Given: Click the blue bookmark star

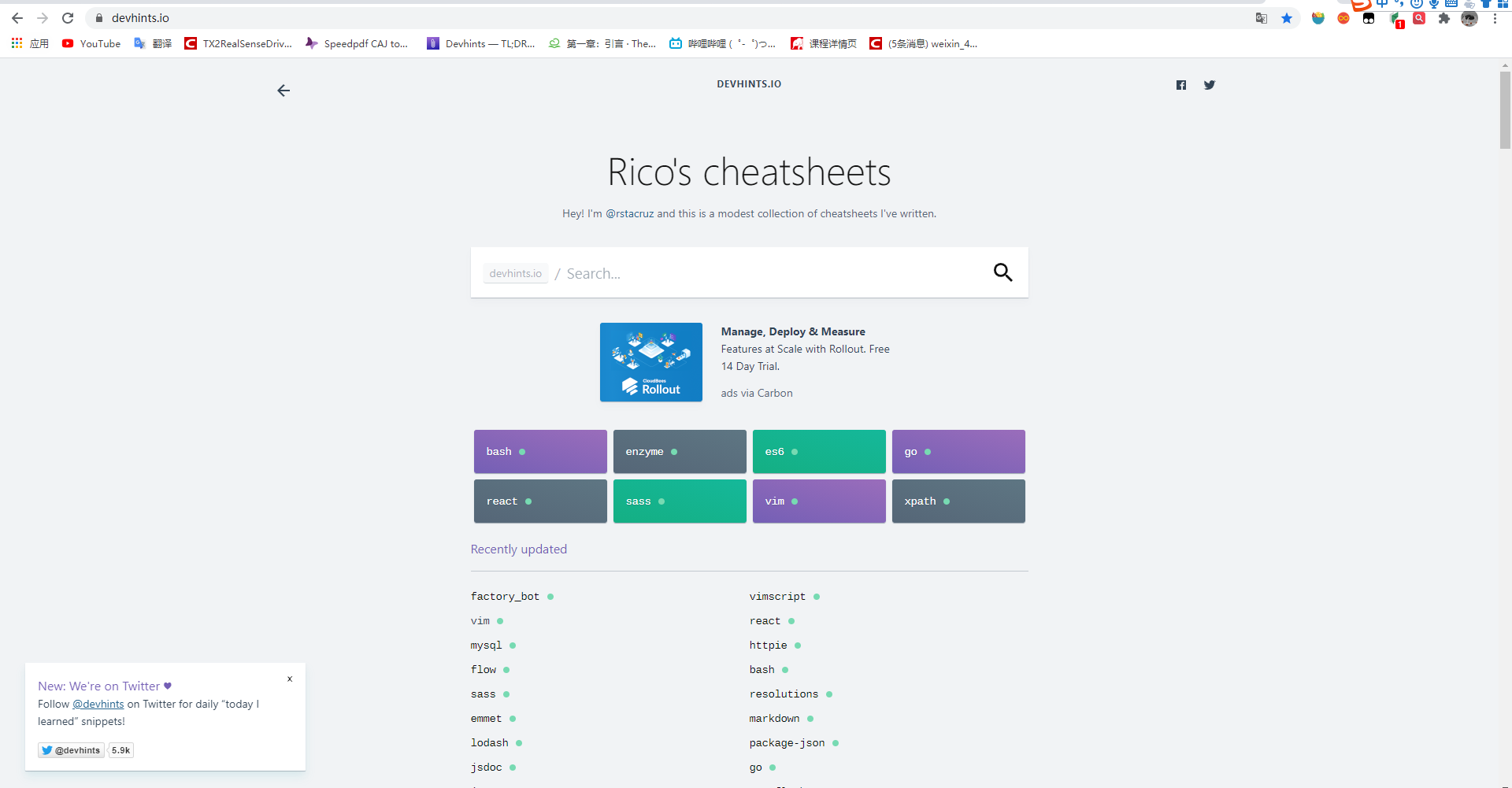Looking at the screenshot, I should (1287, 18).
